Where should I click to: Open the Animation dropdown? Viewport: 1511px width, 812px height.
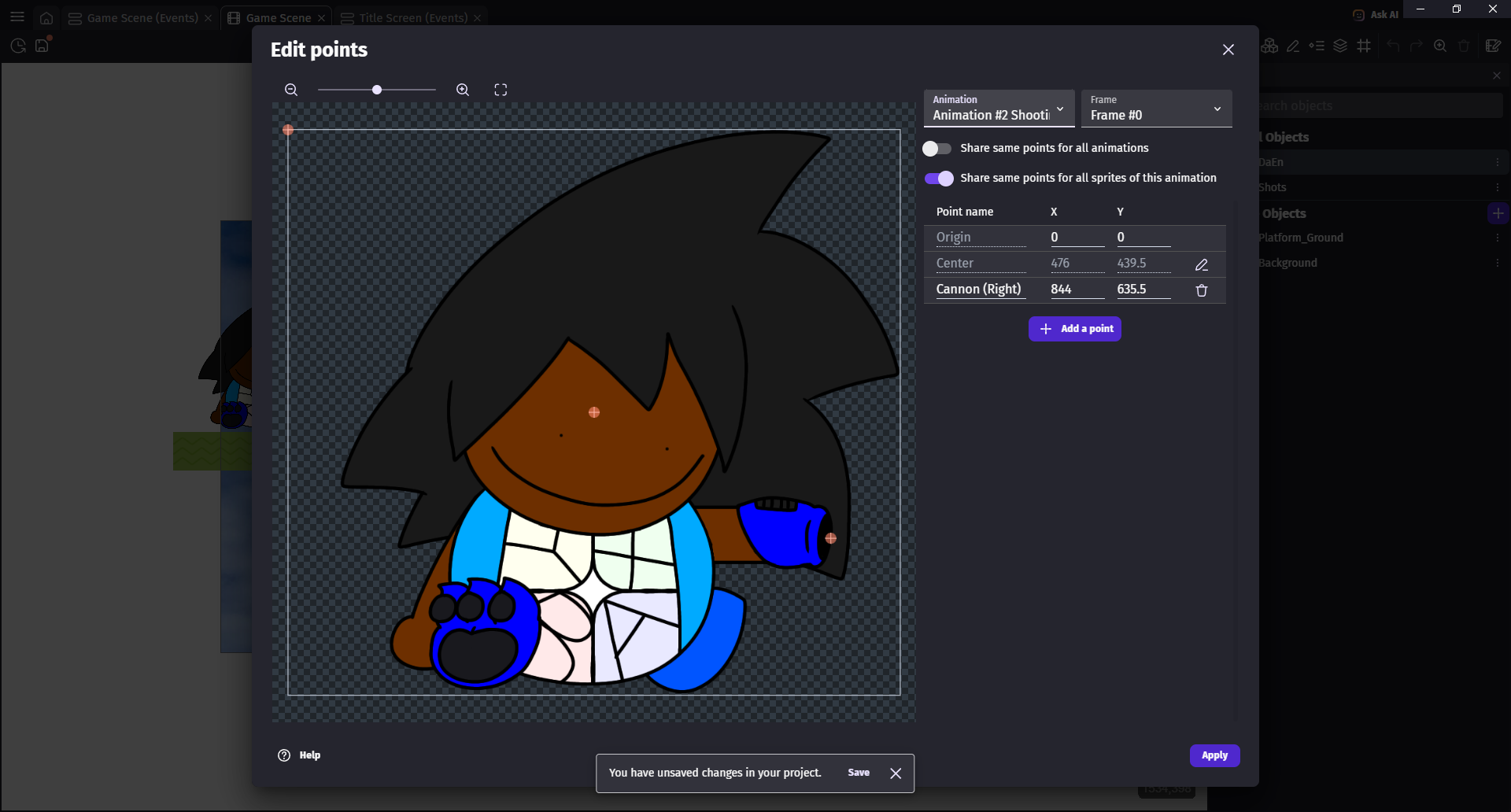[x=998, y=109]
